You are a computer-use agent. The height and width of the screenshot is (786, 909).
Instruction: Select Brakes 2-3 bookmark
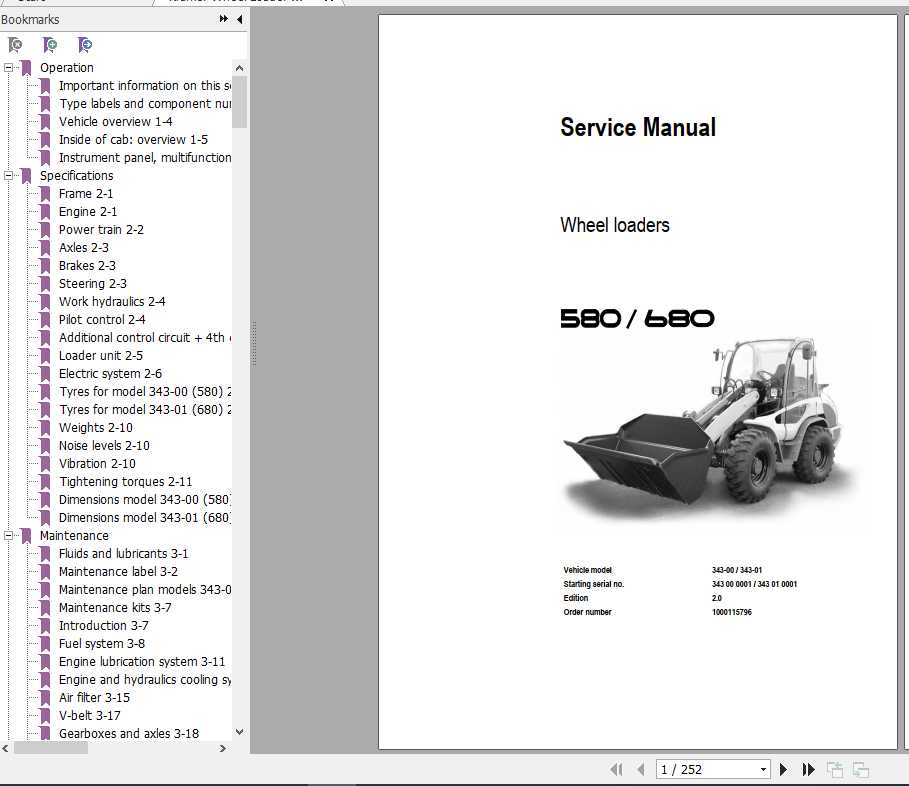tap(87, 265)
